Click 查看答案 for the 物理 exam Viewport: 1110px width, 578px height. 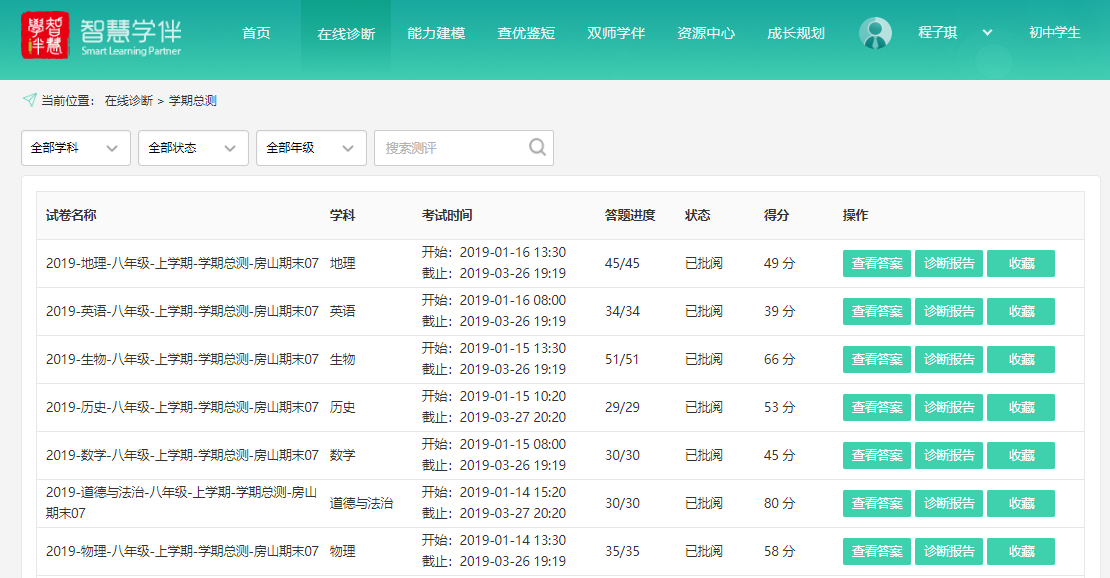click(877, 552)
